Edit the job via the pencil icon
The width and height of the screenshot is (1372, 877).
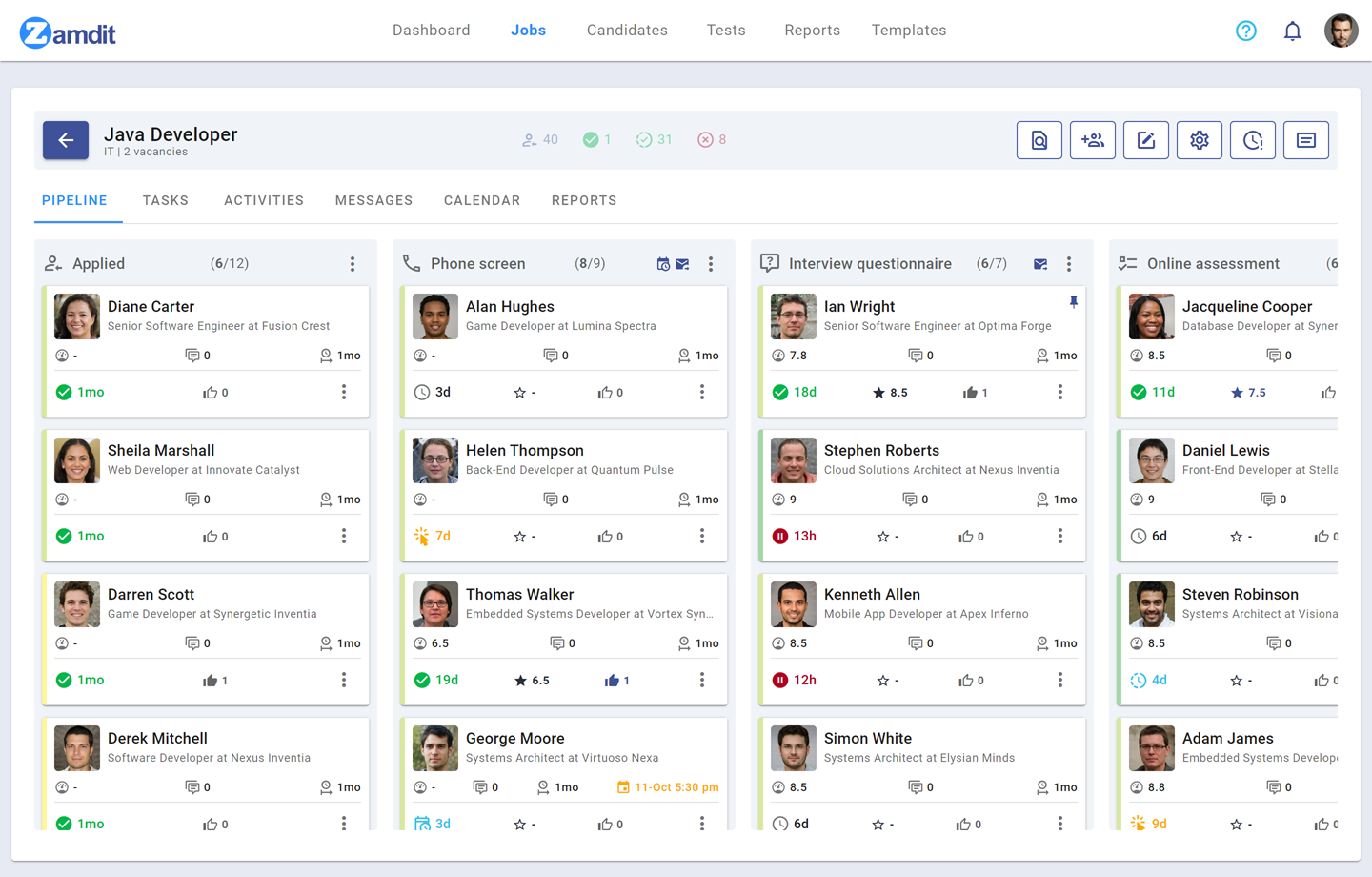(1145, 139)
